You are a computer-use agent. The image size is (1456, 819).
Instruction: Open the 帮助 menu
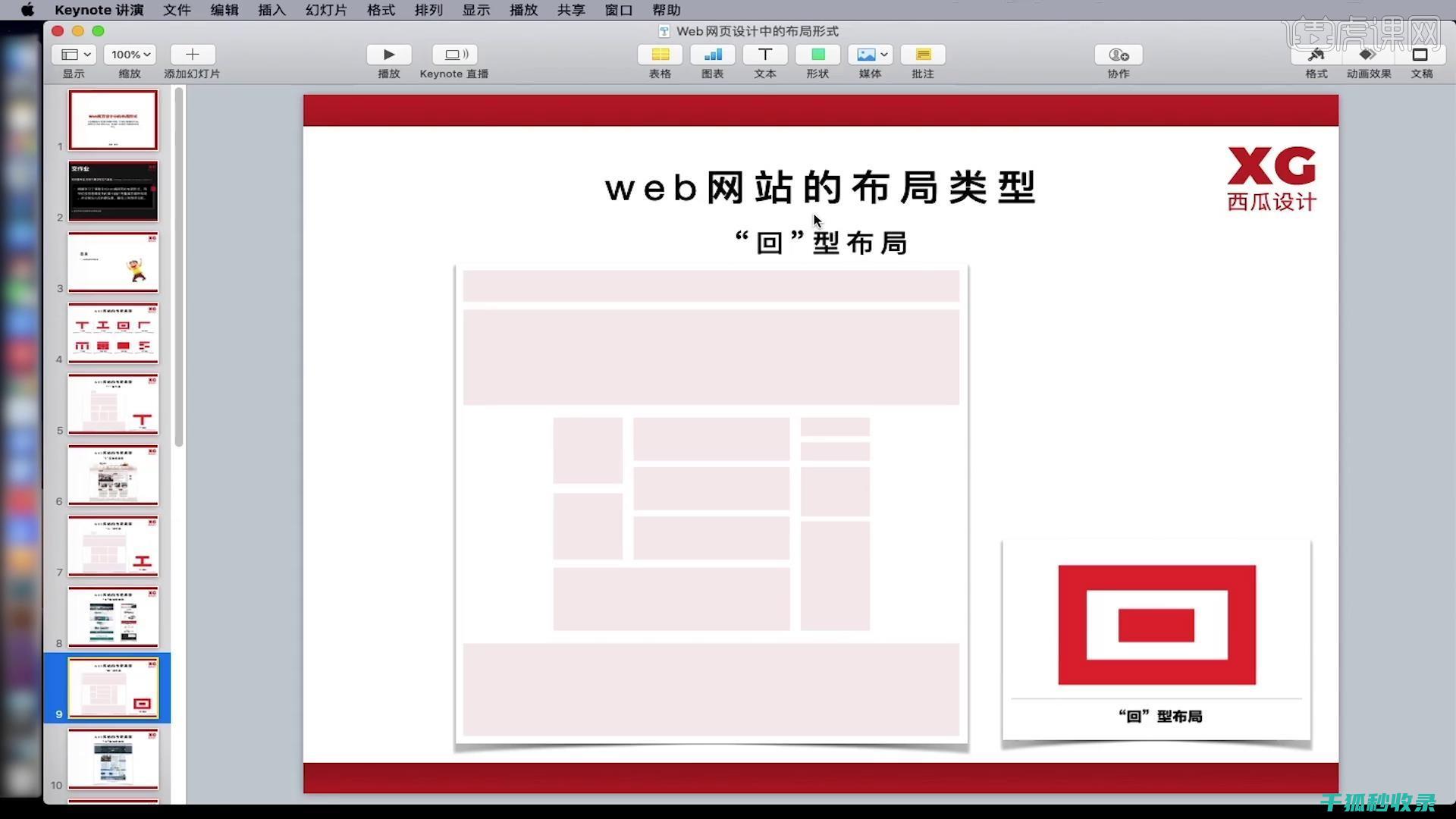tap(667, 10)
